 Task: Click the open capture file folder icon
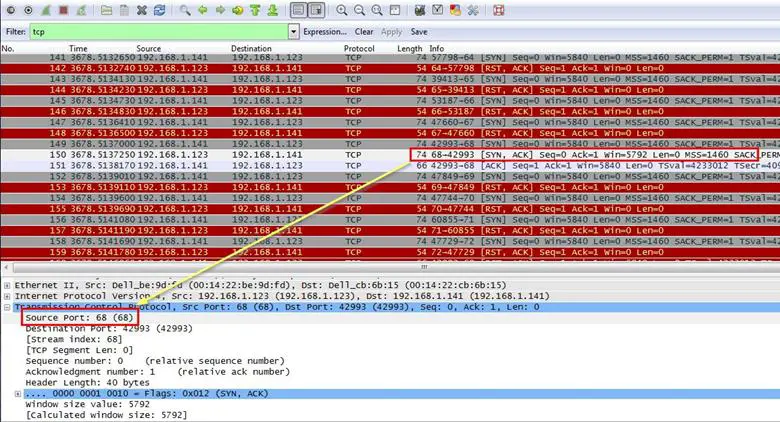(x=107, y=10)
